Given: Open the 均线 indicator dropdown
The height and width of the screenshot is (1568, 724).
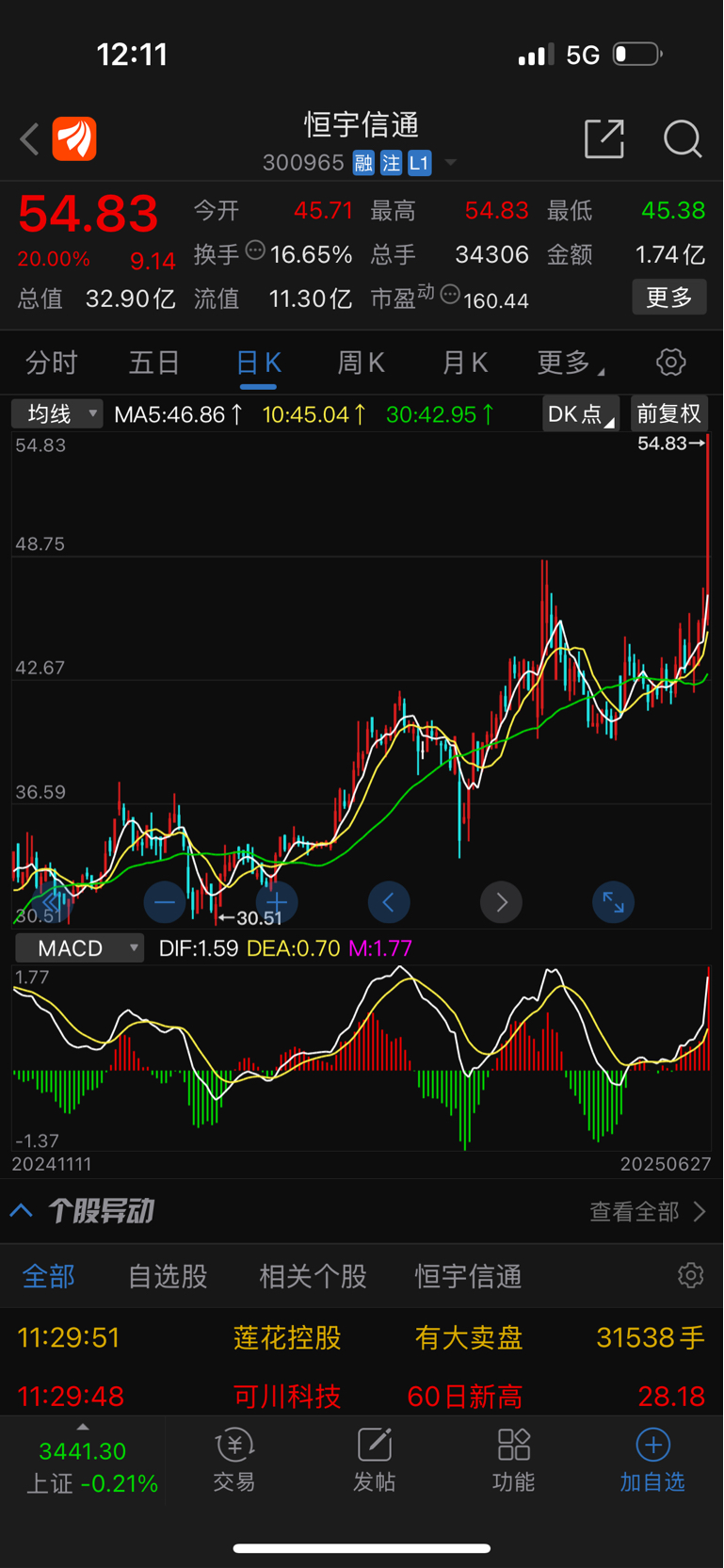Looking at the screenshot, I should (x=57, y=413).
